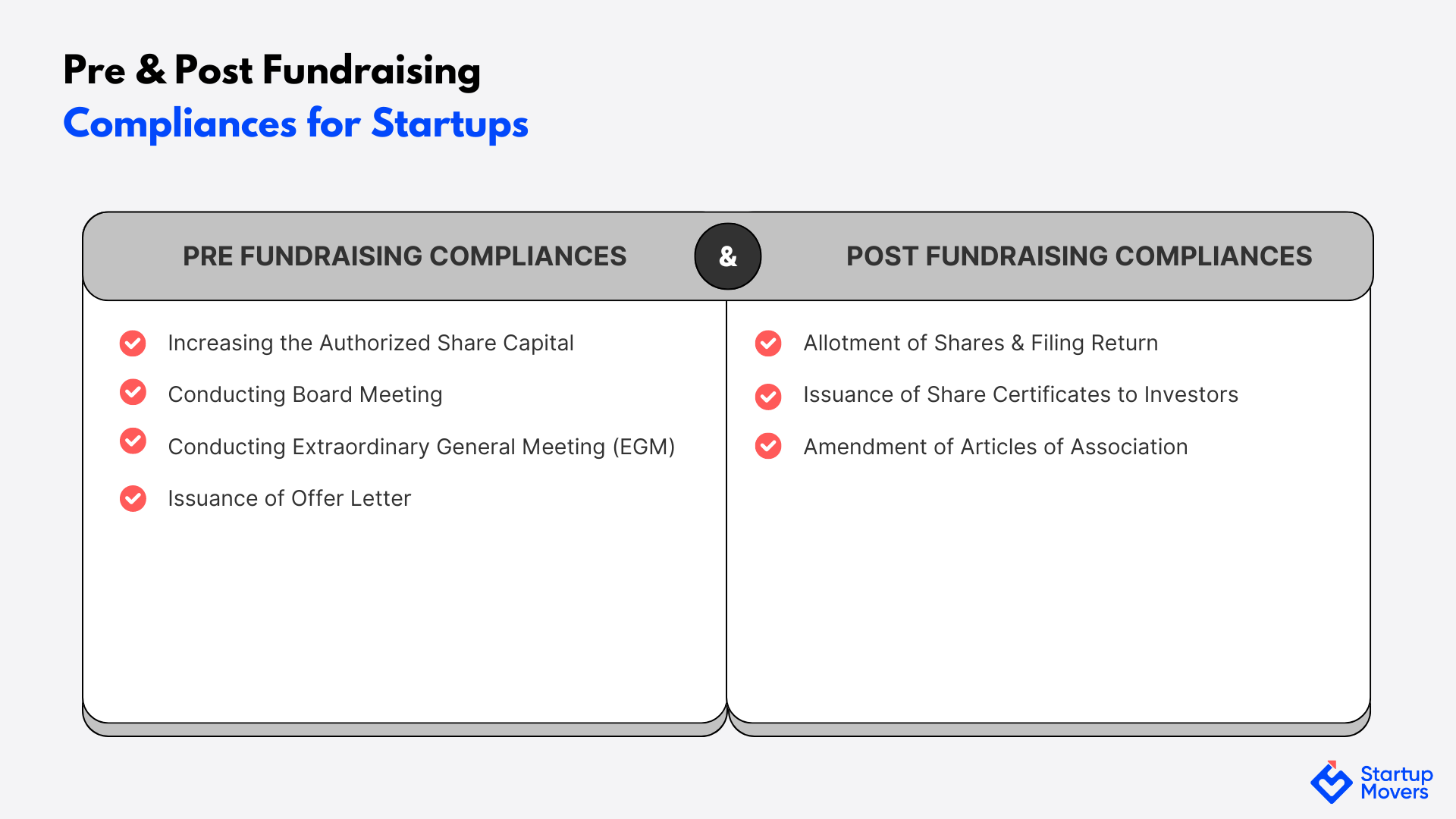Click the blue Compliances for Startups title

coord(296,124)
